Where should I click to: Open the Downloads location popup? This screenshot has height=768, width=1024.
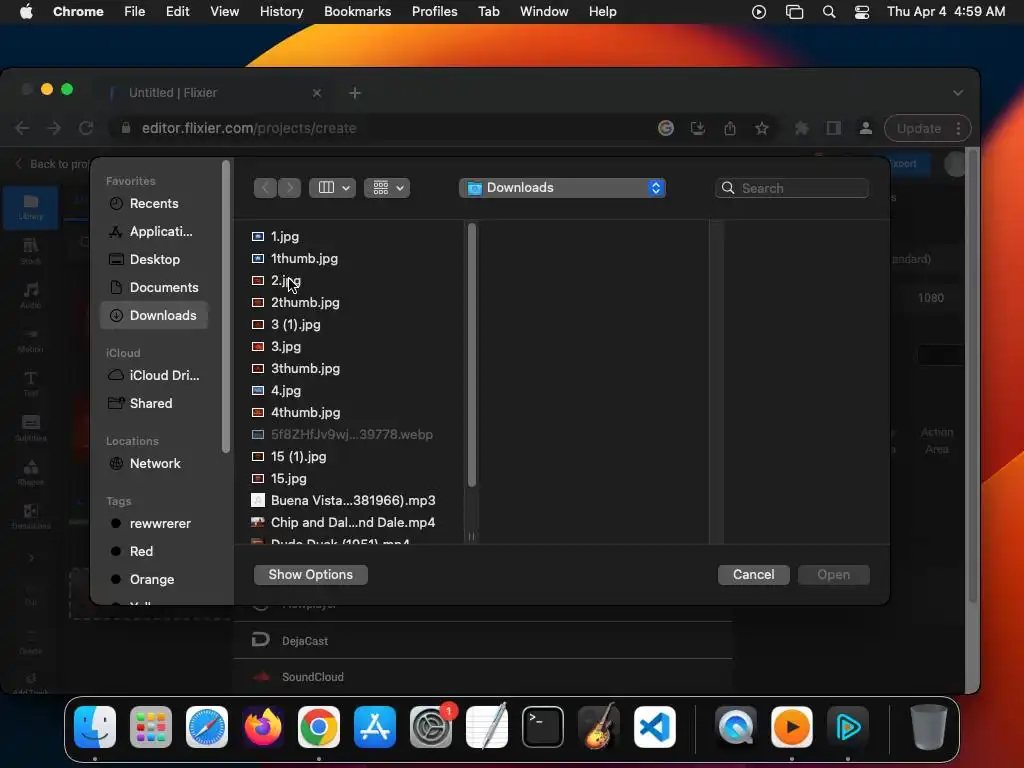[562, 188]
